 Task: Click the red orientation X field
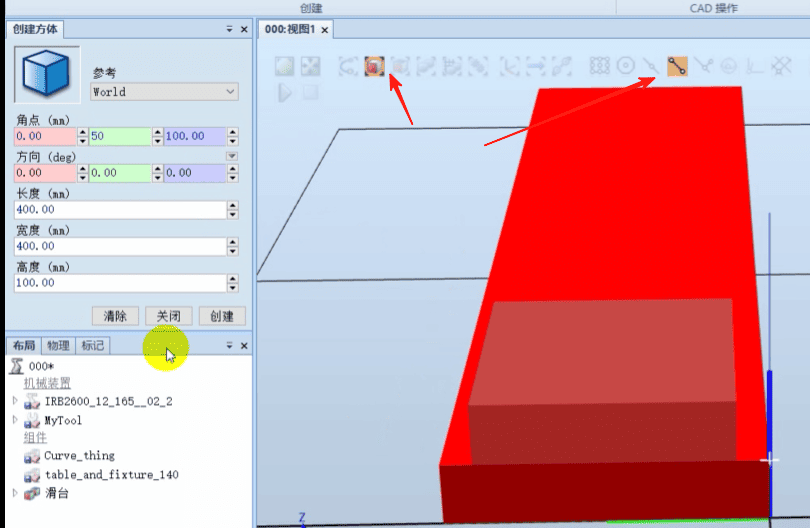45,173
